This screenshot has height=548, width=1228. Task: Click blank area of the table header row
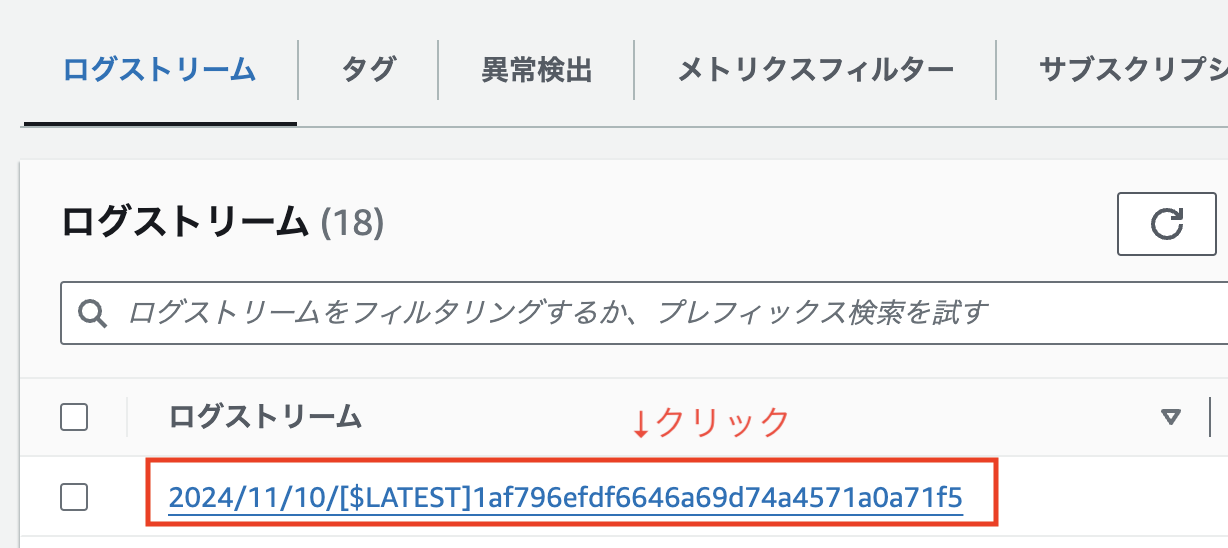pyautogui.click(x=950, y=417)
